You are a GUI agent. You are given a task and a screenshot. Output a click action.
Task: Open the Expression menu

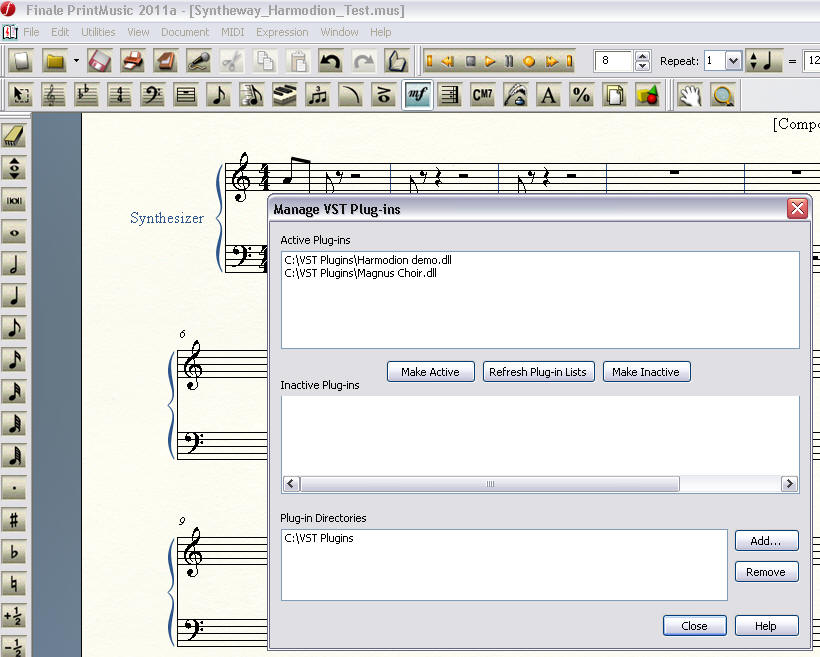click(x=282, y=32)
